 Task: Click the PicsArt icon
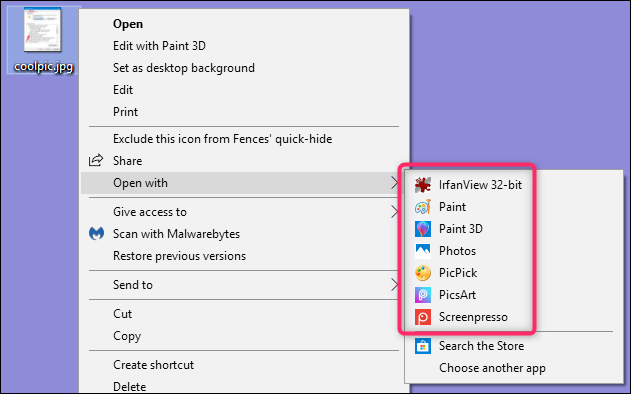(x=423, y=295)
